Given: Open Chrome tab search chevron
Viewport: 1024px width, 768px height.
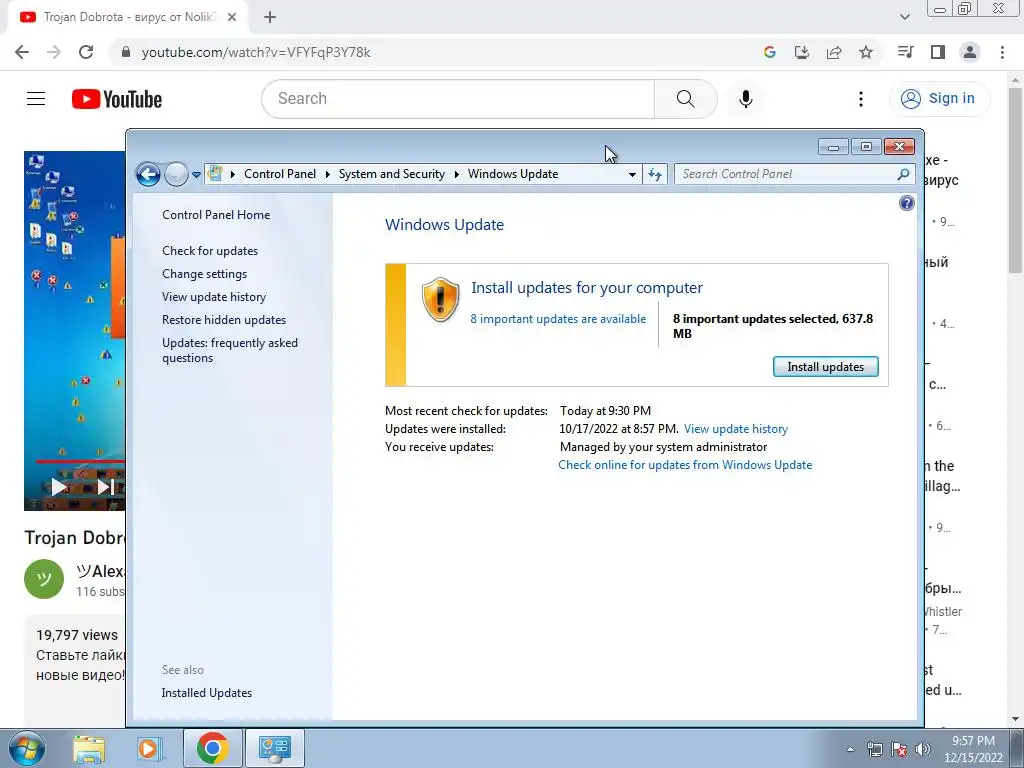Looking at the screenshot, I should click(x=904, y=18).
